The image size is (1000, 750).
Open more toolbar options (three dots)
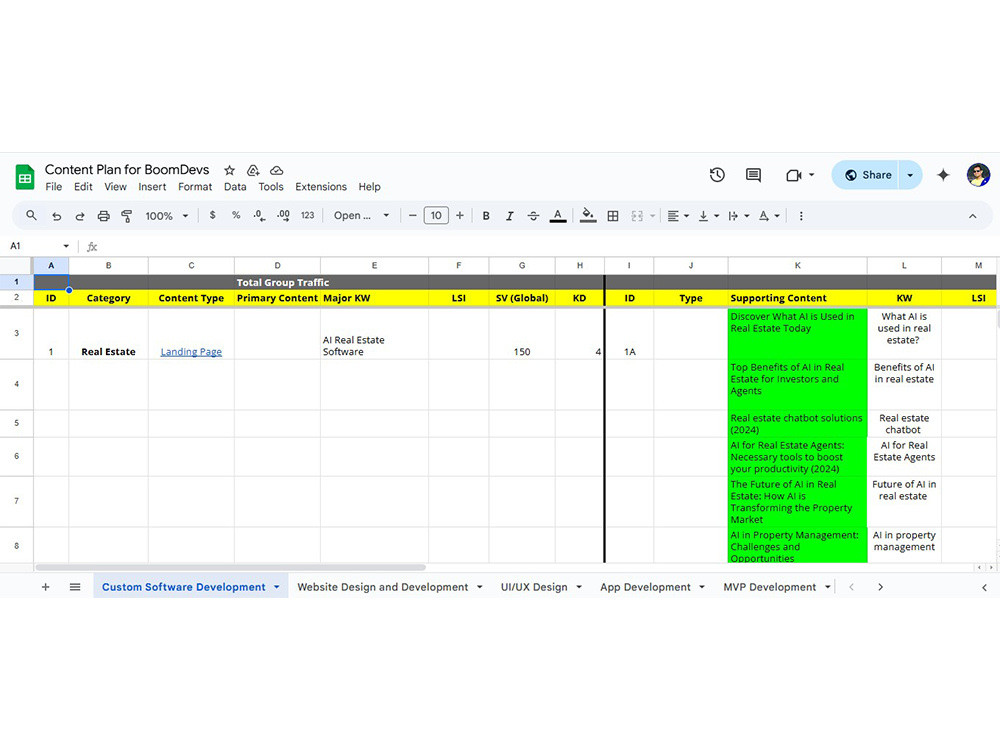[801, 216]
